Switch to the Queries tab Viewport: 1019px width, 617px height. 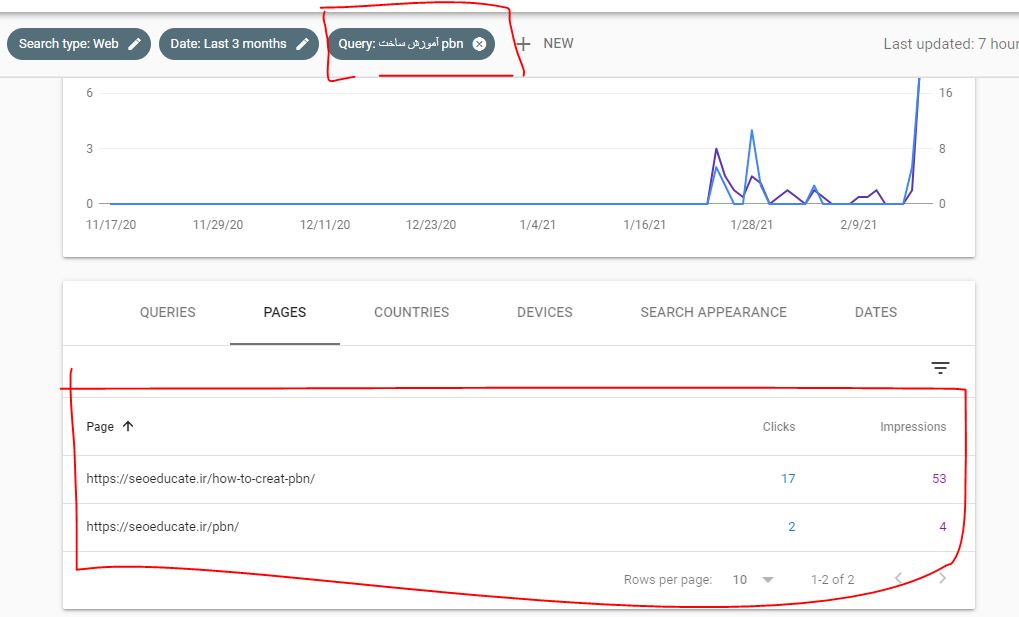[168, 312]
